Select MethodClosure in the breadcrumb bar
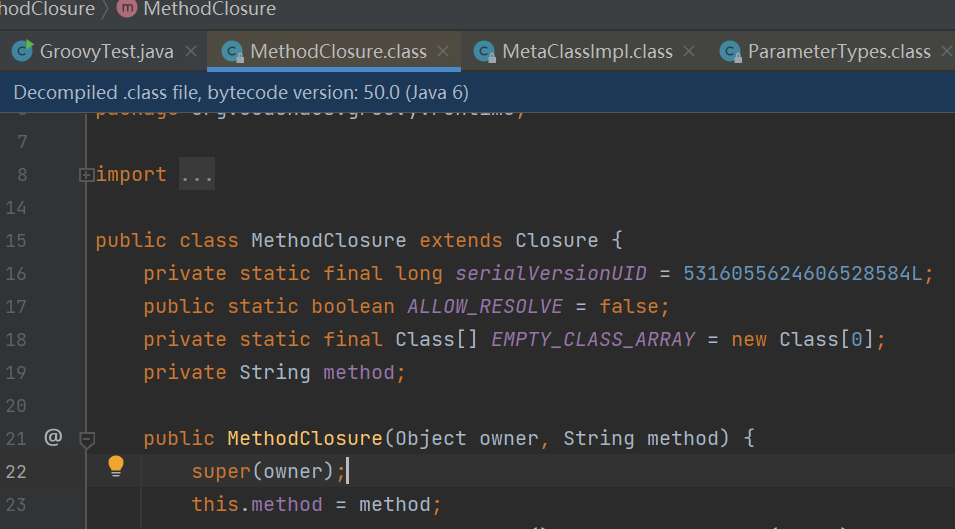Viewport: 955px width, 529px height. [210, 9]
